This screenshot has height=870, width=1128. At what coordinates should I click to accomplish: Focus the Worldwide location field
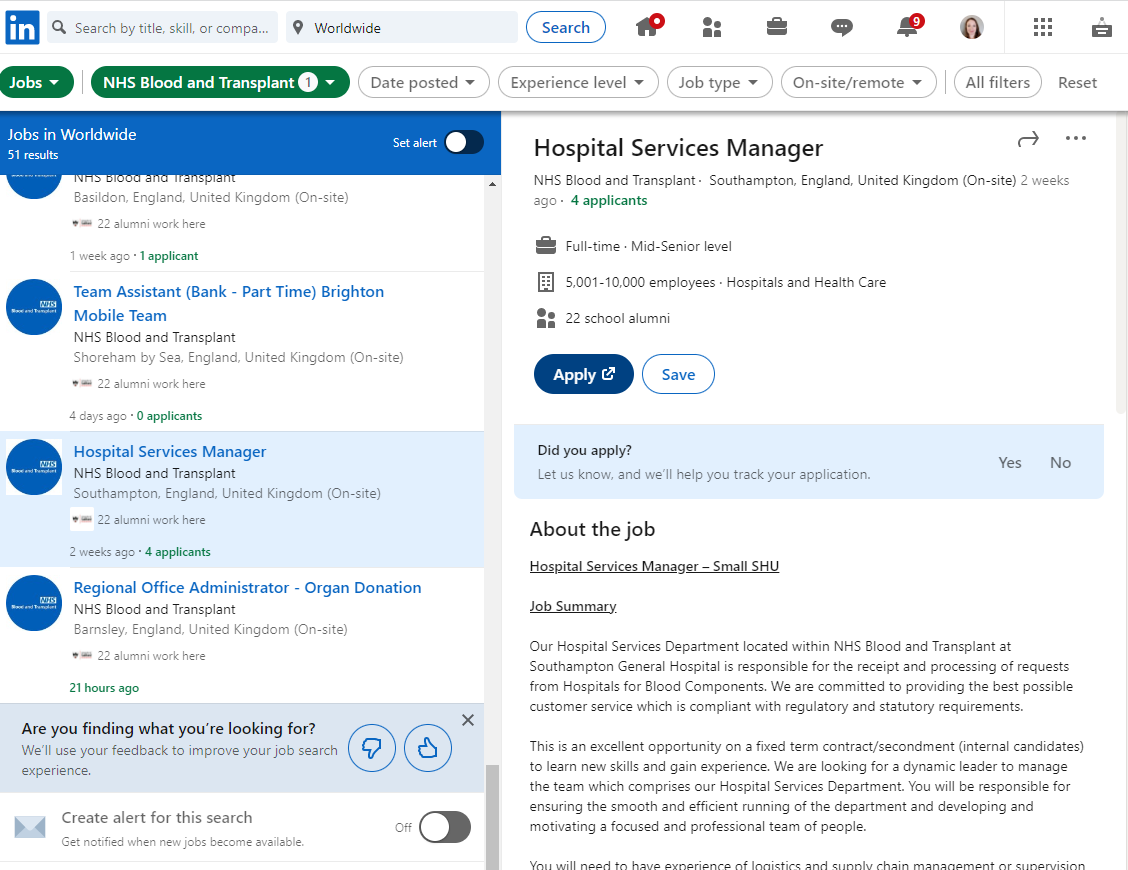point(401,28)
